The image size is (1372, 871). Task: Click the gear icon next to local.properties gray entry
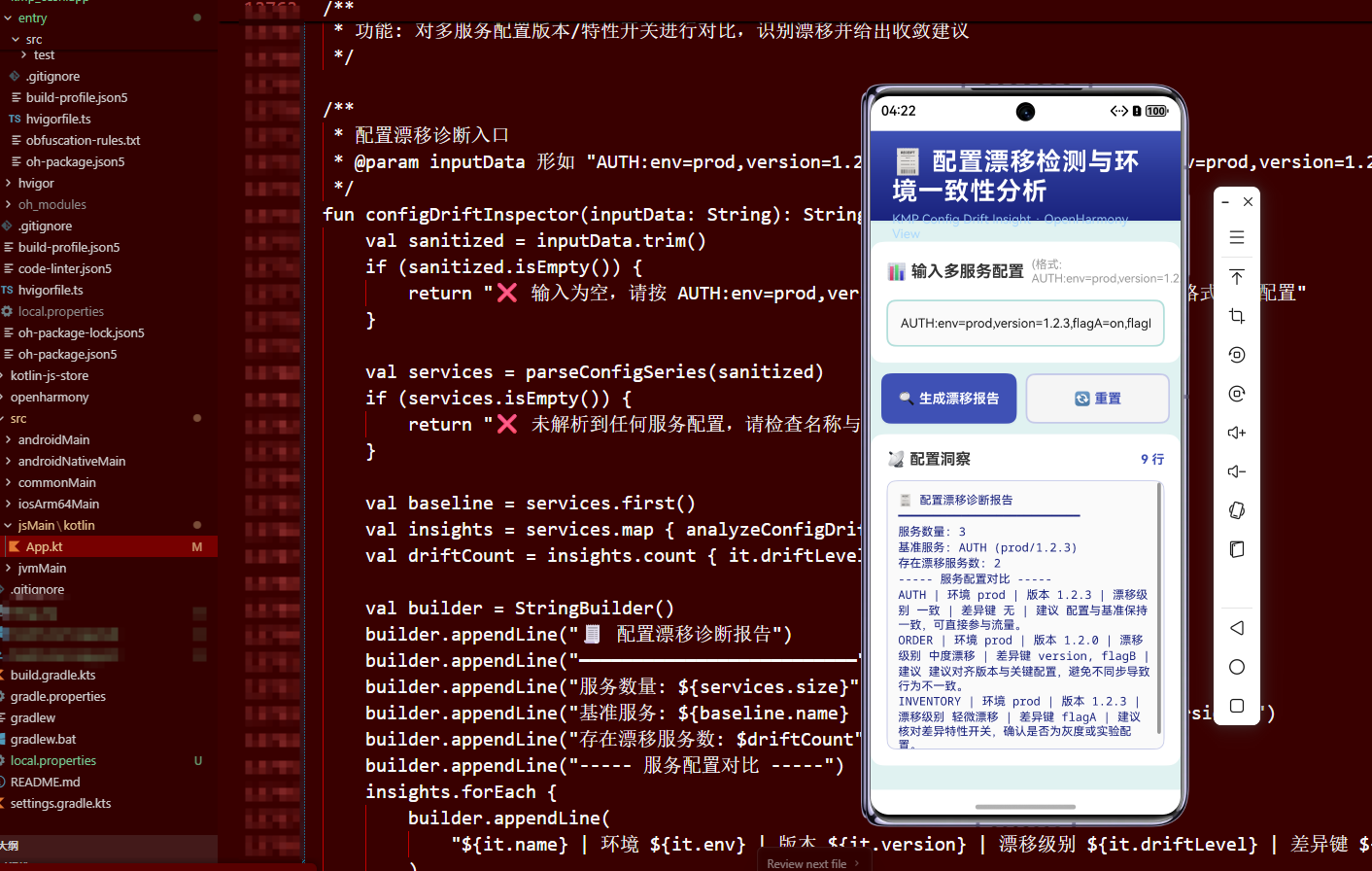pos(8,311)
